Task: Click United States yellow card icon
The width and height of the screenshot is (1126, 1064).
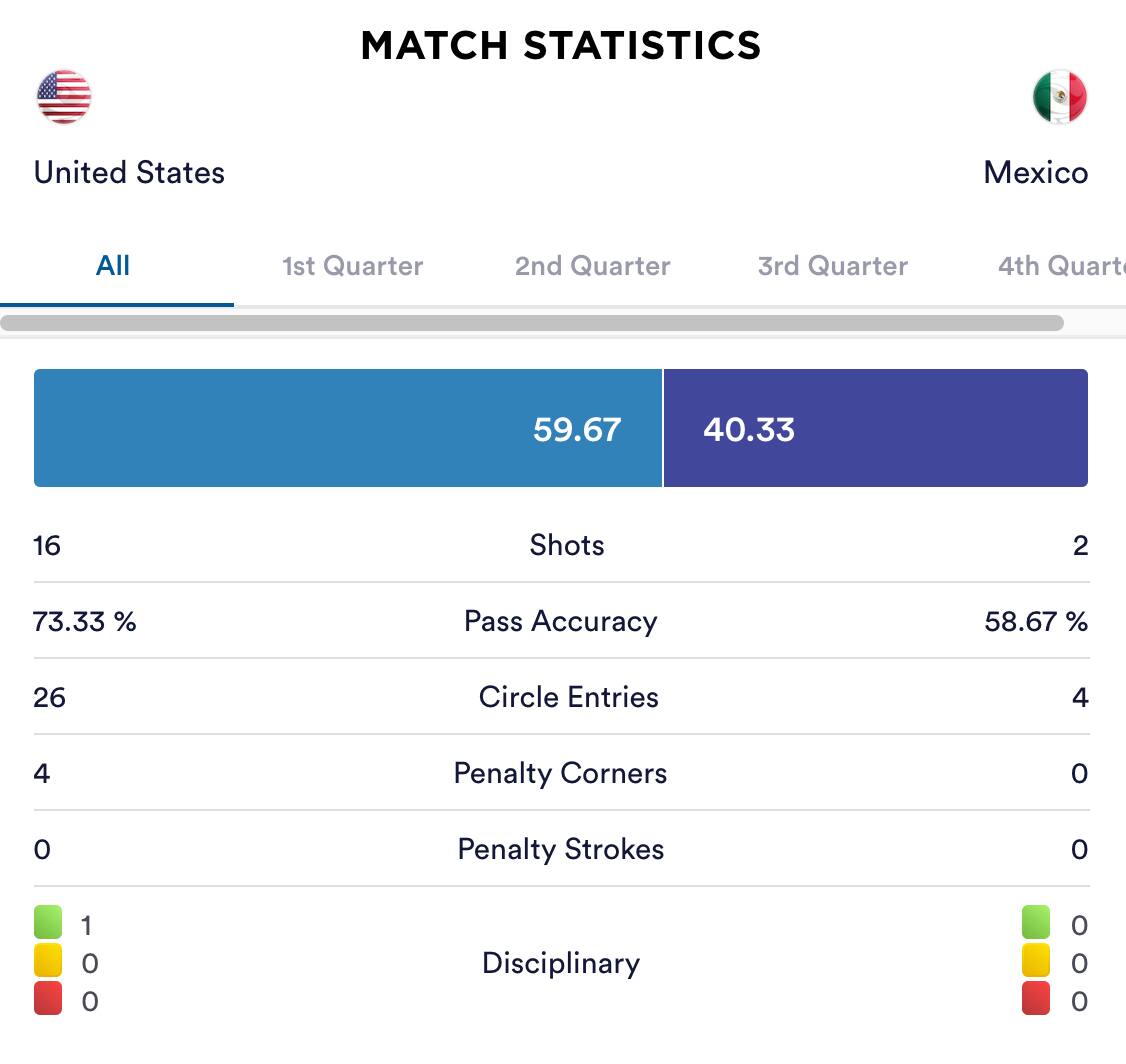Action: (x=48, y=962)
